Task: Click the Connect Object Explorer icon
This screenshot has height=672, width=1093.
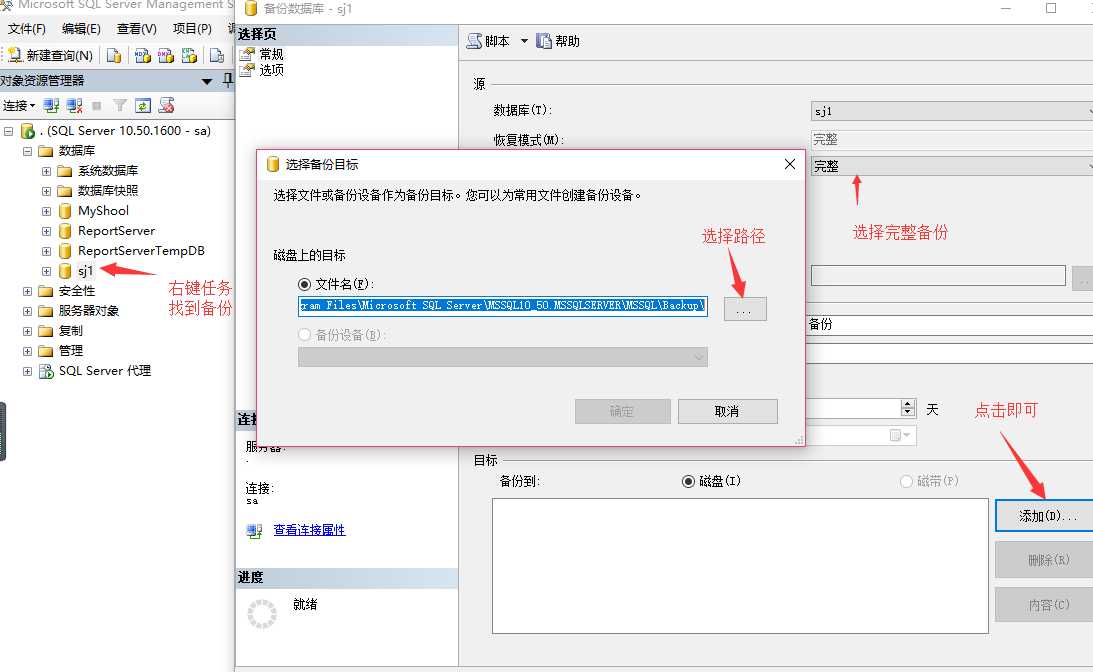Action: click(x=51, y=105)
